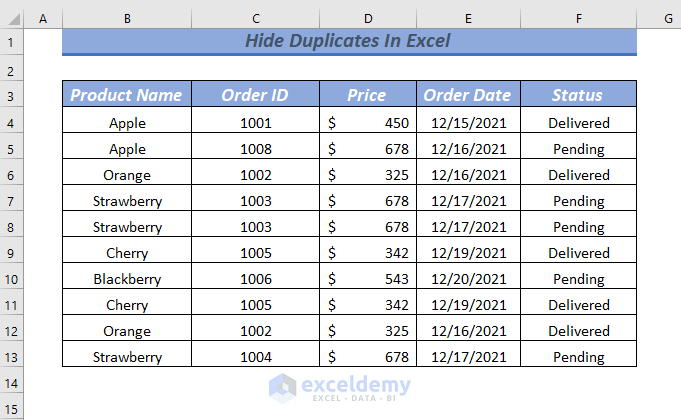Click the select-all corner triangle
Screen dimensions: 681x420
pos(11,18)
